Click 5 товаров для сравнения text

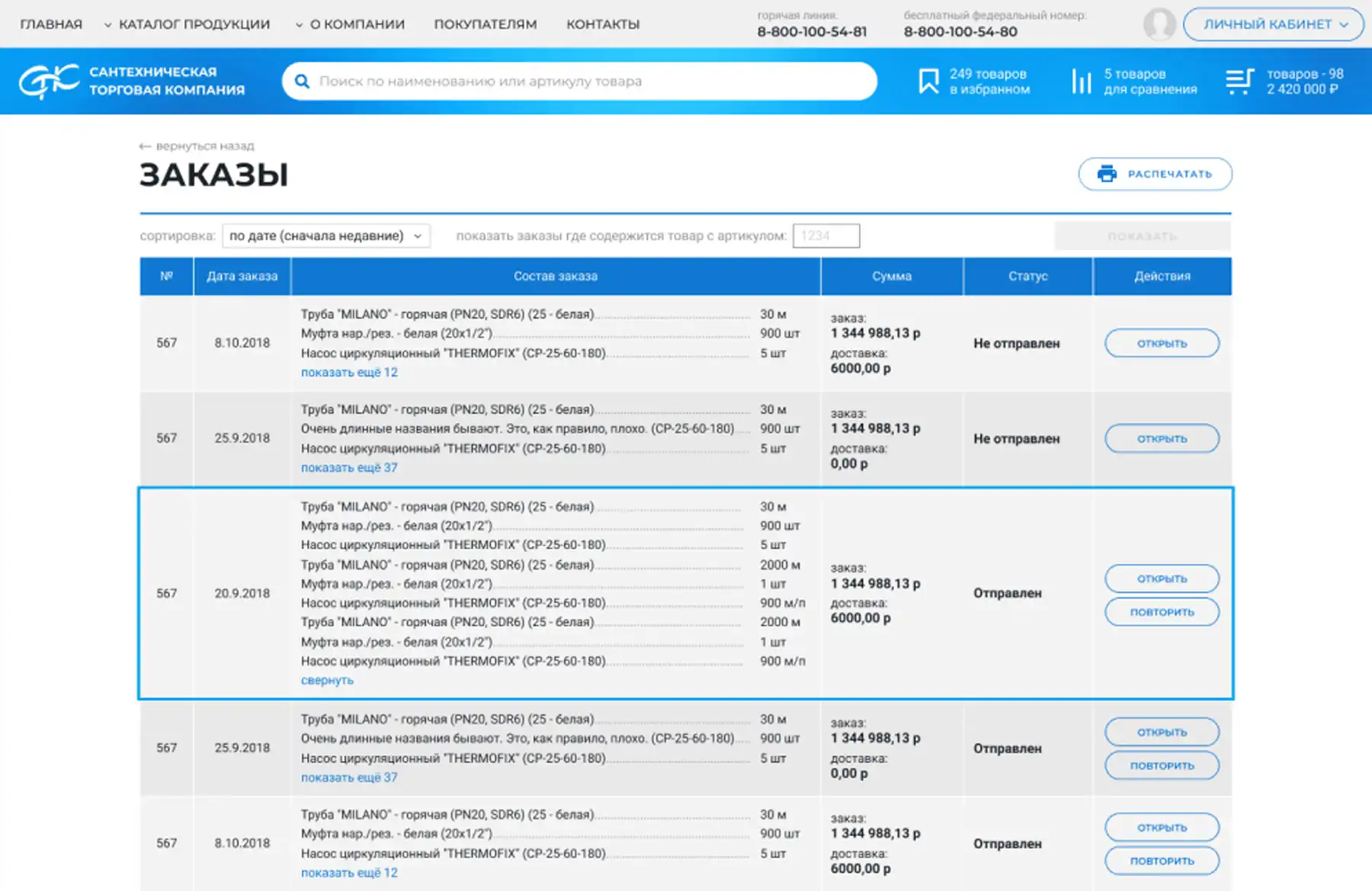click(1150, 82)
